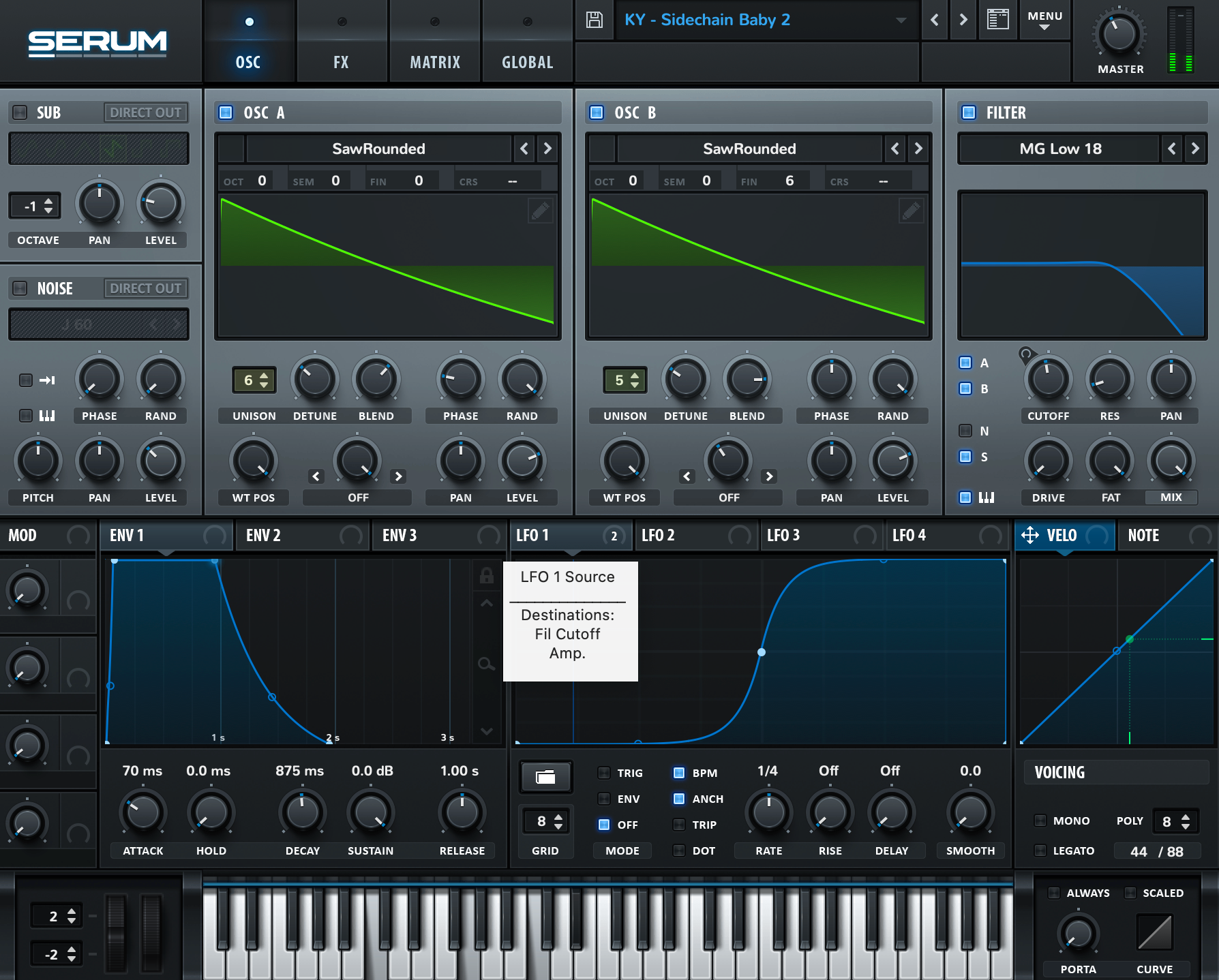This screenshot has width=1219, height=980.
Task: Click OSC B OCT value field
Action: pyautogui.click(x=633, y=181)
